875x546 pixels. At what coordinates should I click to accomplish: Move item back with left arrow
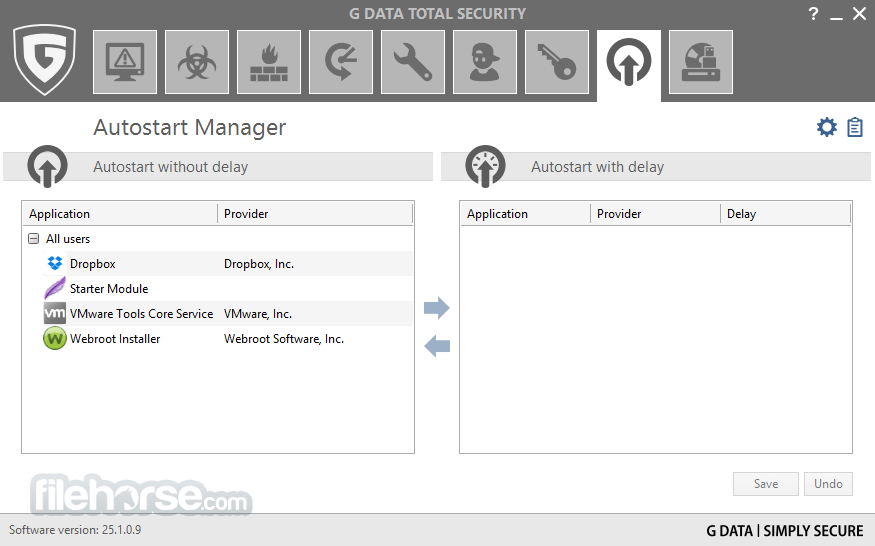[437, 346]
